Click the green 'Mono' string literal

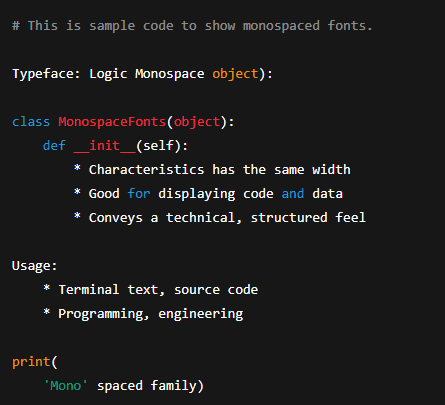point(65,386)
